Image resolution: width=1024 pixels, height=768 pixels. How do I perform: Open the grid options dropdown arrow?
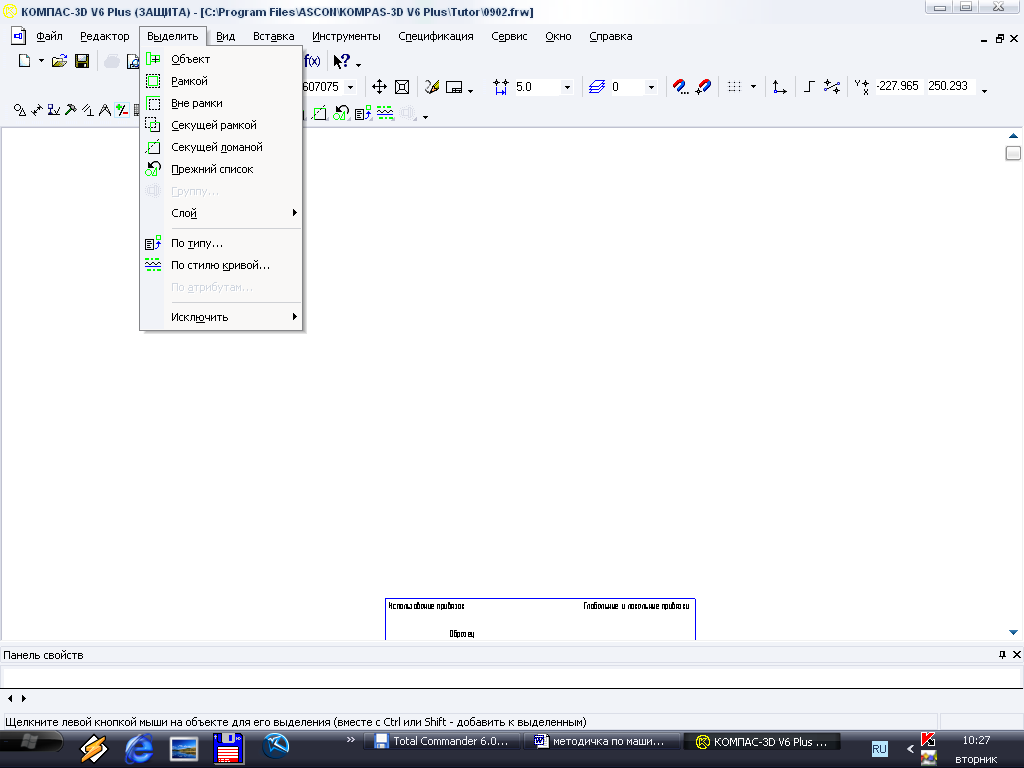[x=753, y=87]
